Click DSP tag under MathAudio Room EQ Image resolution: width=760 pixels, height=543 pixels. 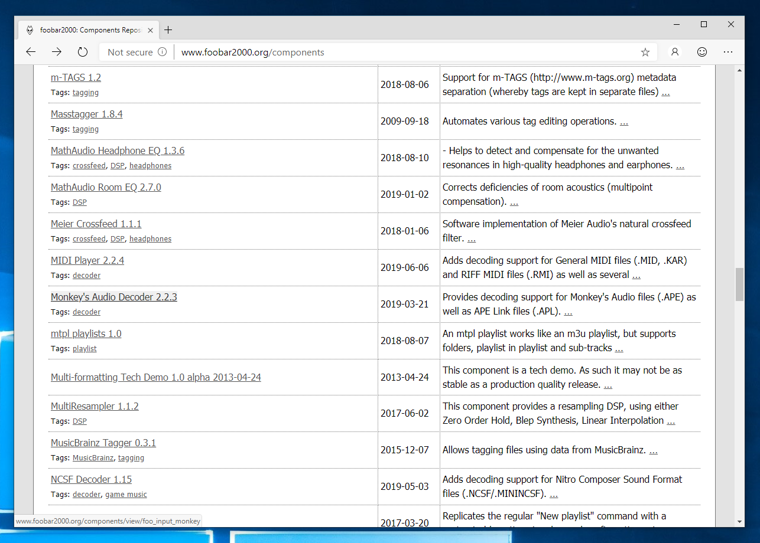79,202
